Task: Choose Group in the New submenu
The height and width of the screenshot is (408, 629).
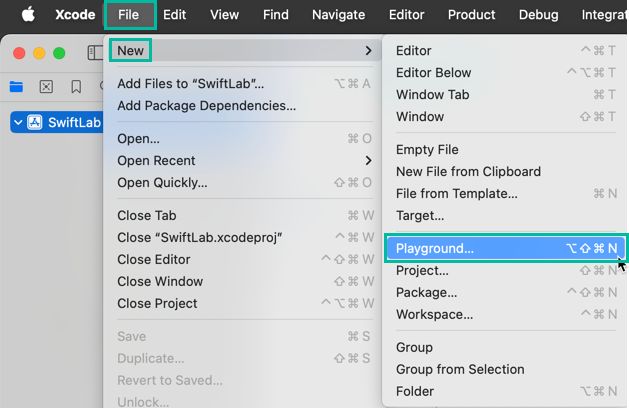Action: tap(505, 348)
